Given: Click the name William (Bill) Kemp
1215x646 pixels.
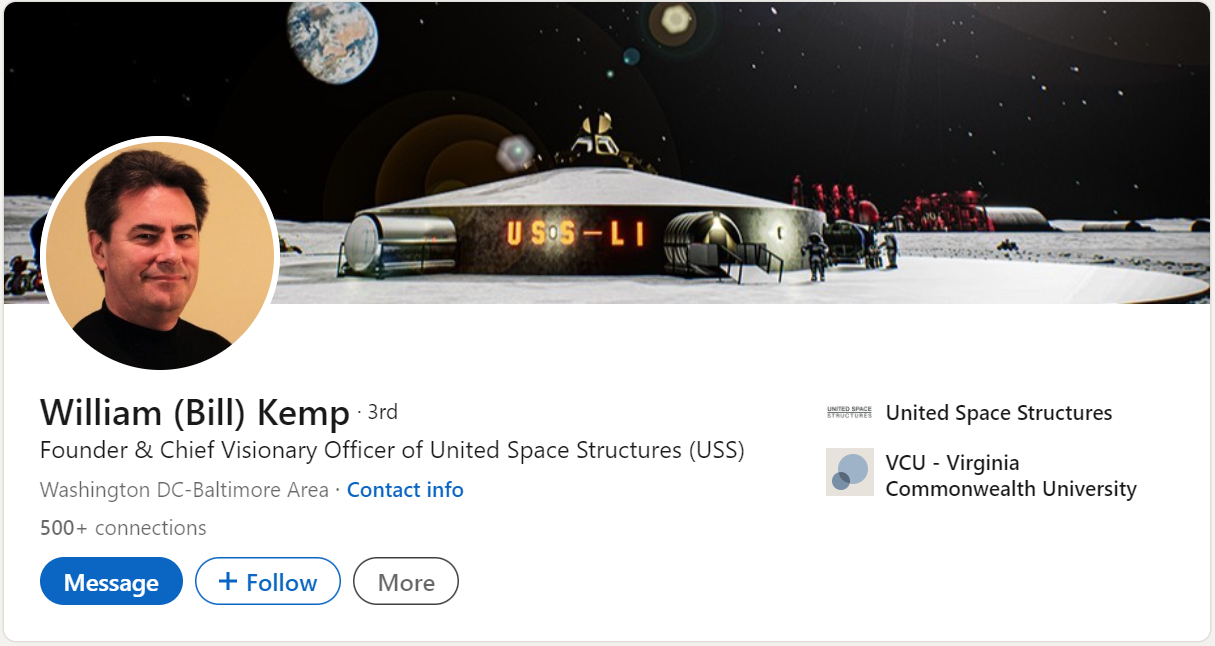Looking at the screenshot, I should (195, 412).
